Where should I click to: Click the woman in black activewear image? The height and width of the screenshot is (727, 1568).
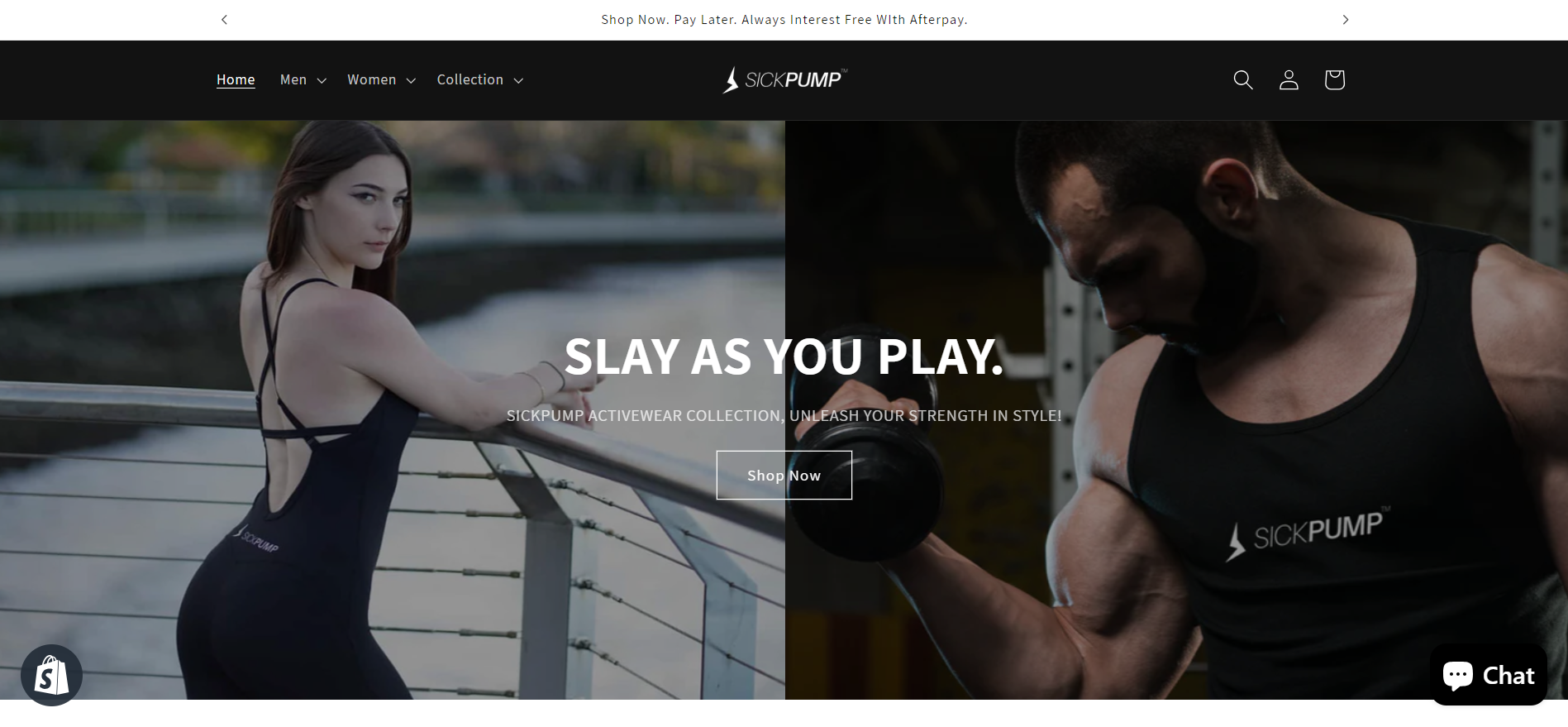[x=392, y=410]
